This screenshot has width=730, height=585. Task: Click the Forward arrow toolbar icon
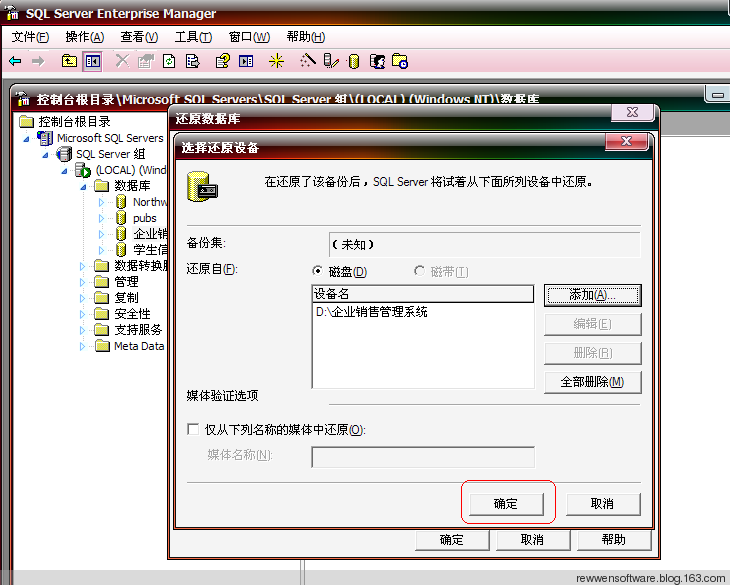[x=38, y=61]
